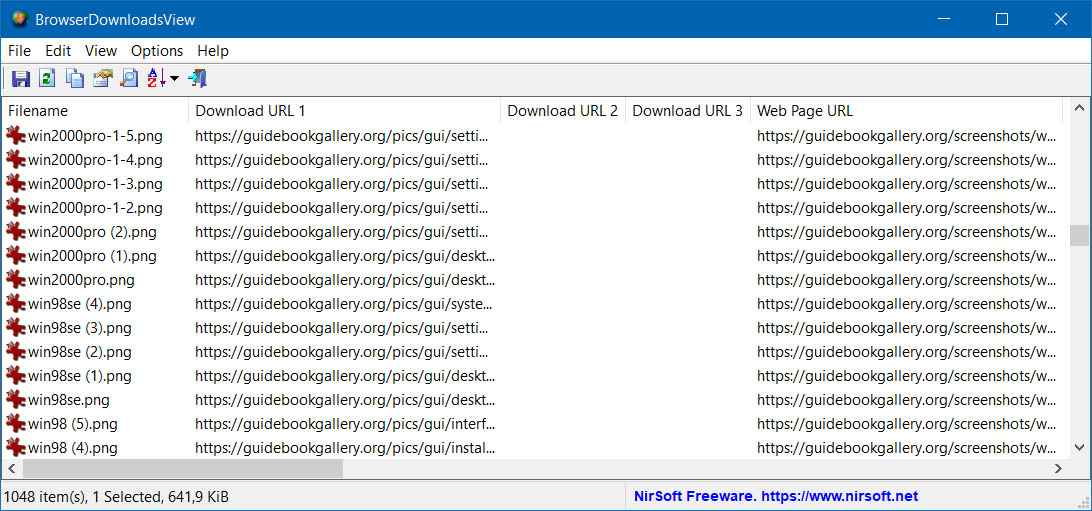The height and width of the screenshot is (511, 1092).
Task: Click the file icon for win2000pro-1-2.png
Action: [x=16, y=207]
